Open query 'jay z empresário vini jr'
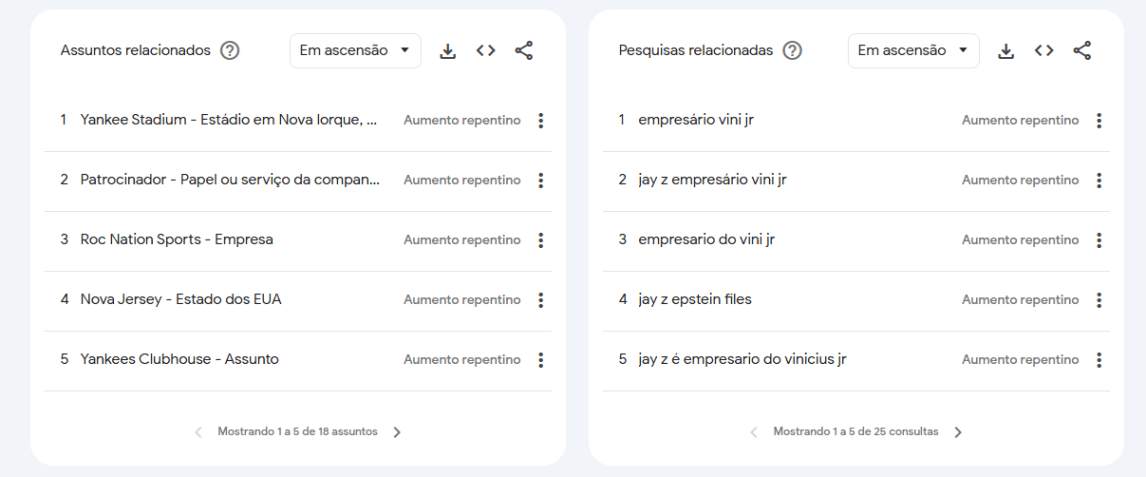 coord(713,180)
